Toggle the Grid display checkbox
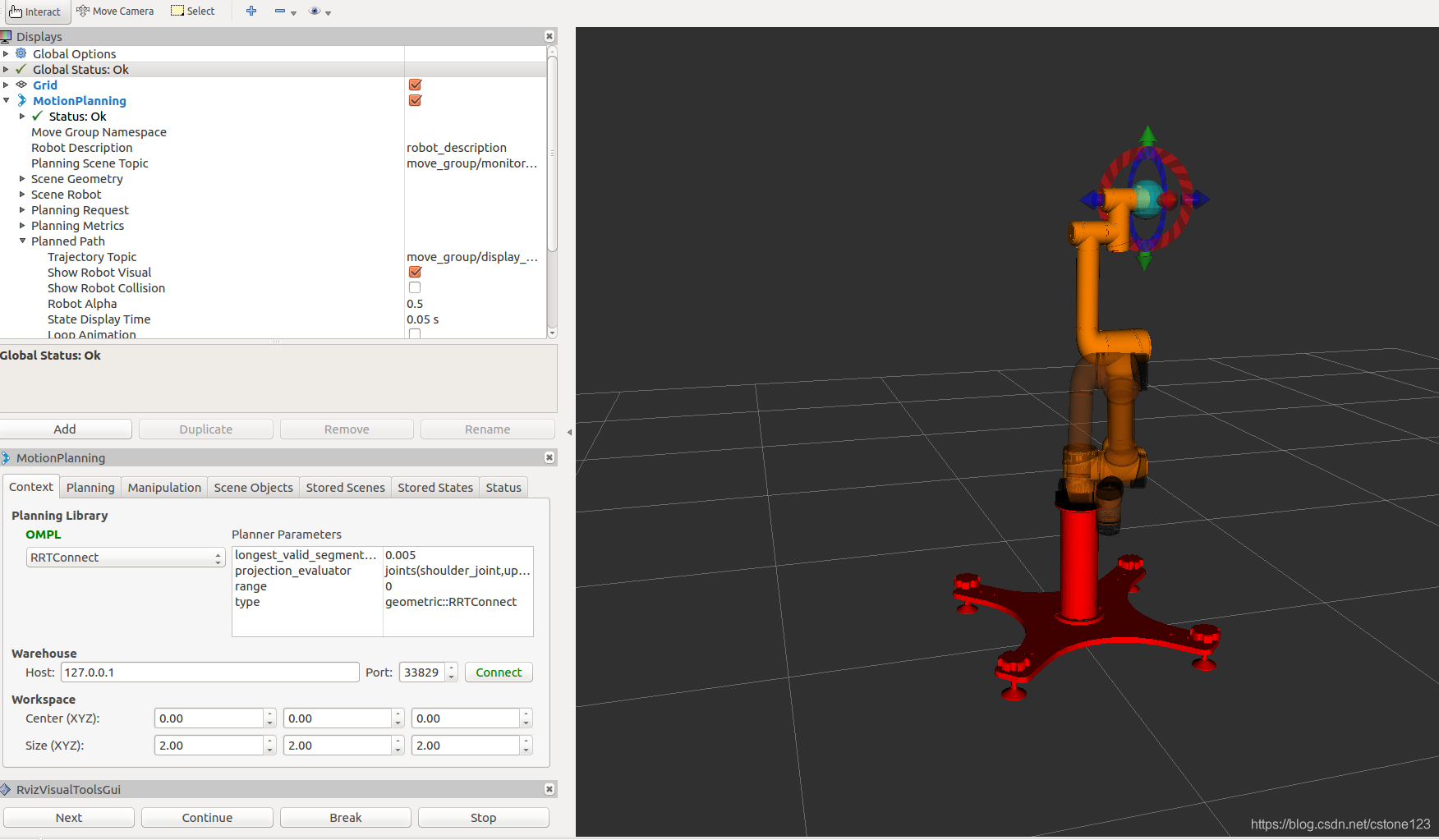Screen dimensions: 1439x840 pos(415,85)
